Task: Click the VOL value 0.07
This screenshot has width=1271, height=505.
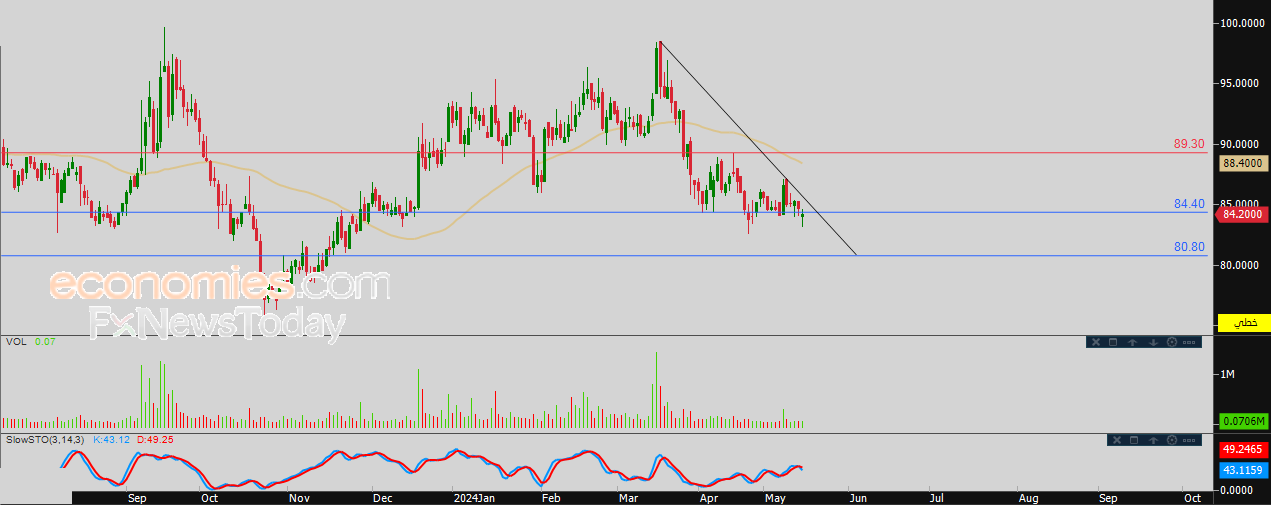Action: pos(45,342)
